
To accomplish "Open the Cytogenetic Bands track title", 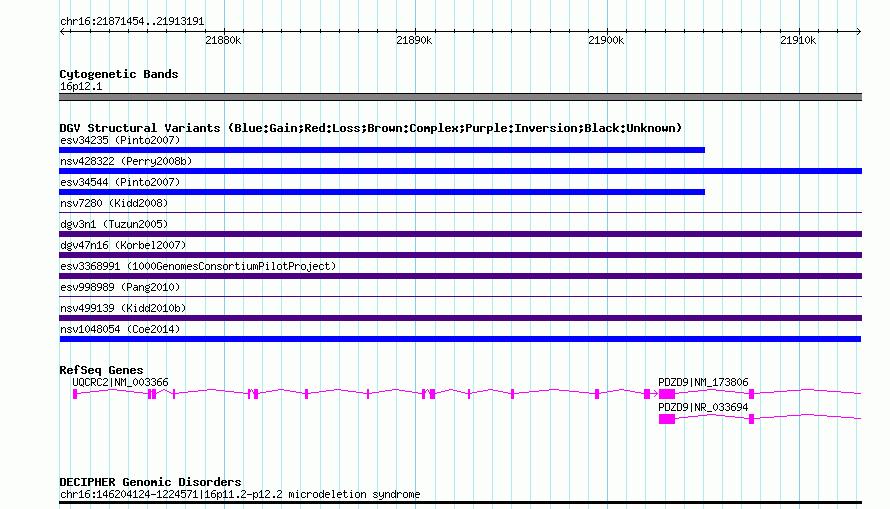I will (119, 74).
